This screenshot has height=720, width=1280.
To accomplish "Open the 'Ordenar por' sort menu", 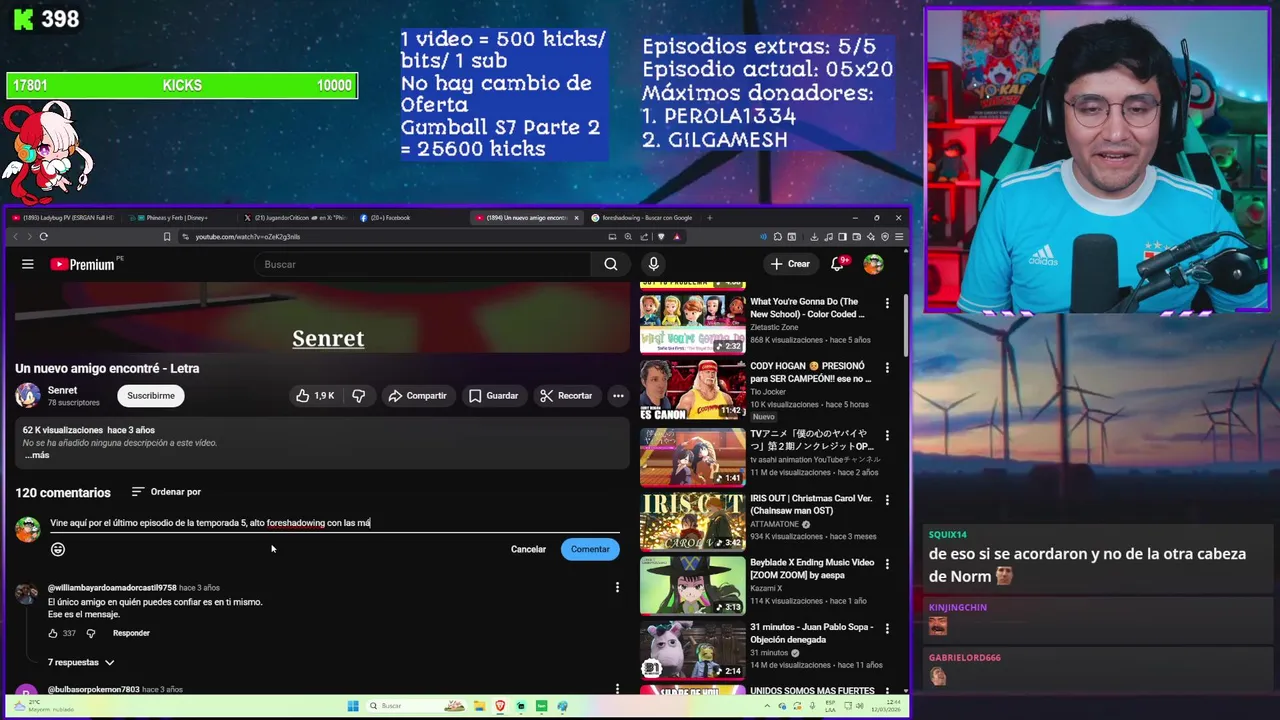I will [166, 492].
